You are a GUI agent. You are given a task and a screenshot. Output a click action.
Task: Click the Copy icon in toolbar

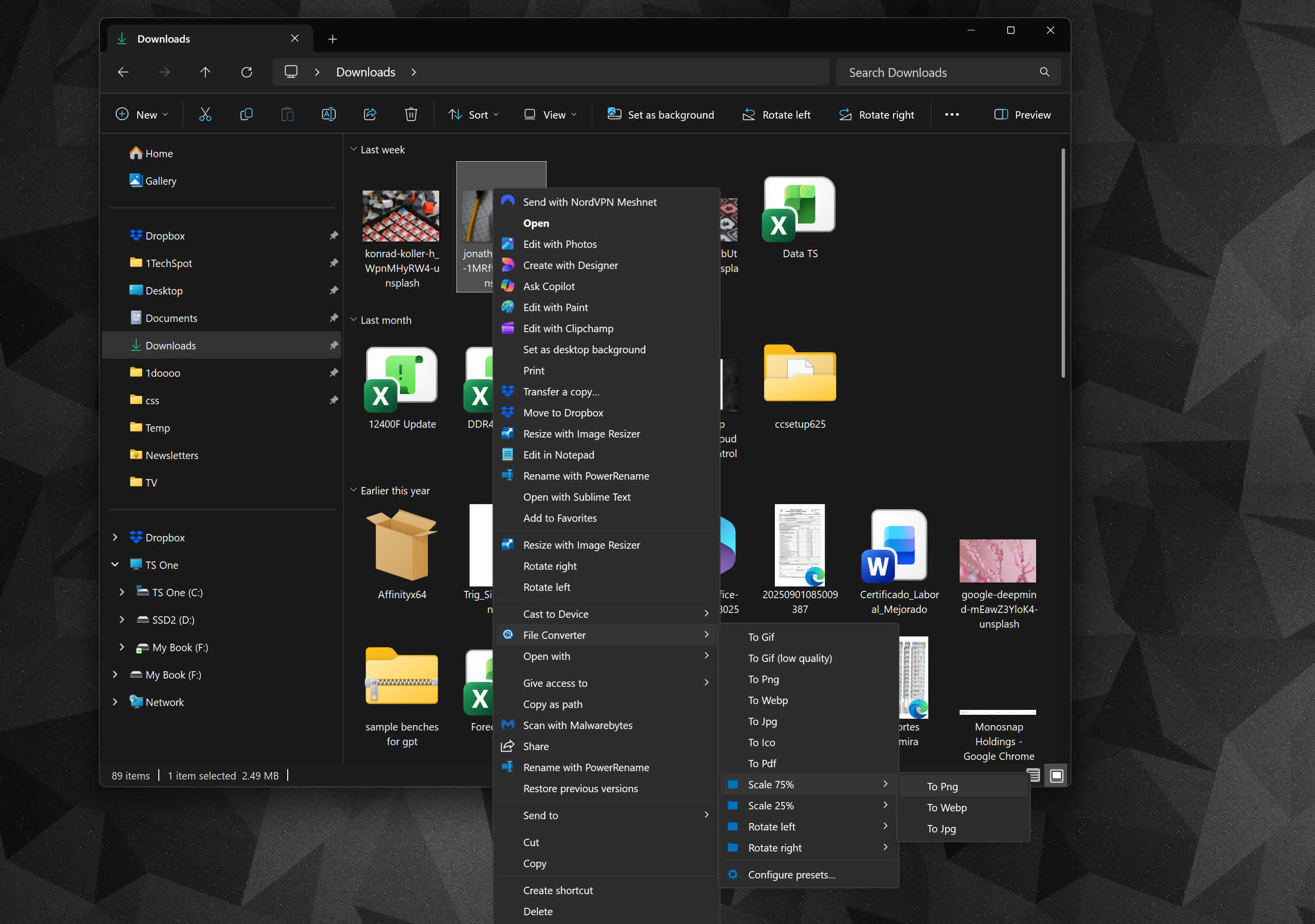[246, 115]
